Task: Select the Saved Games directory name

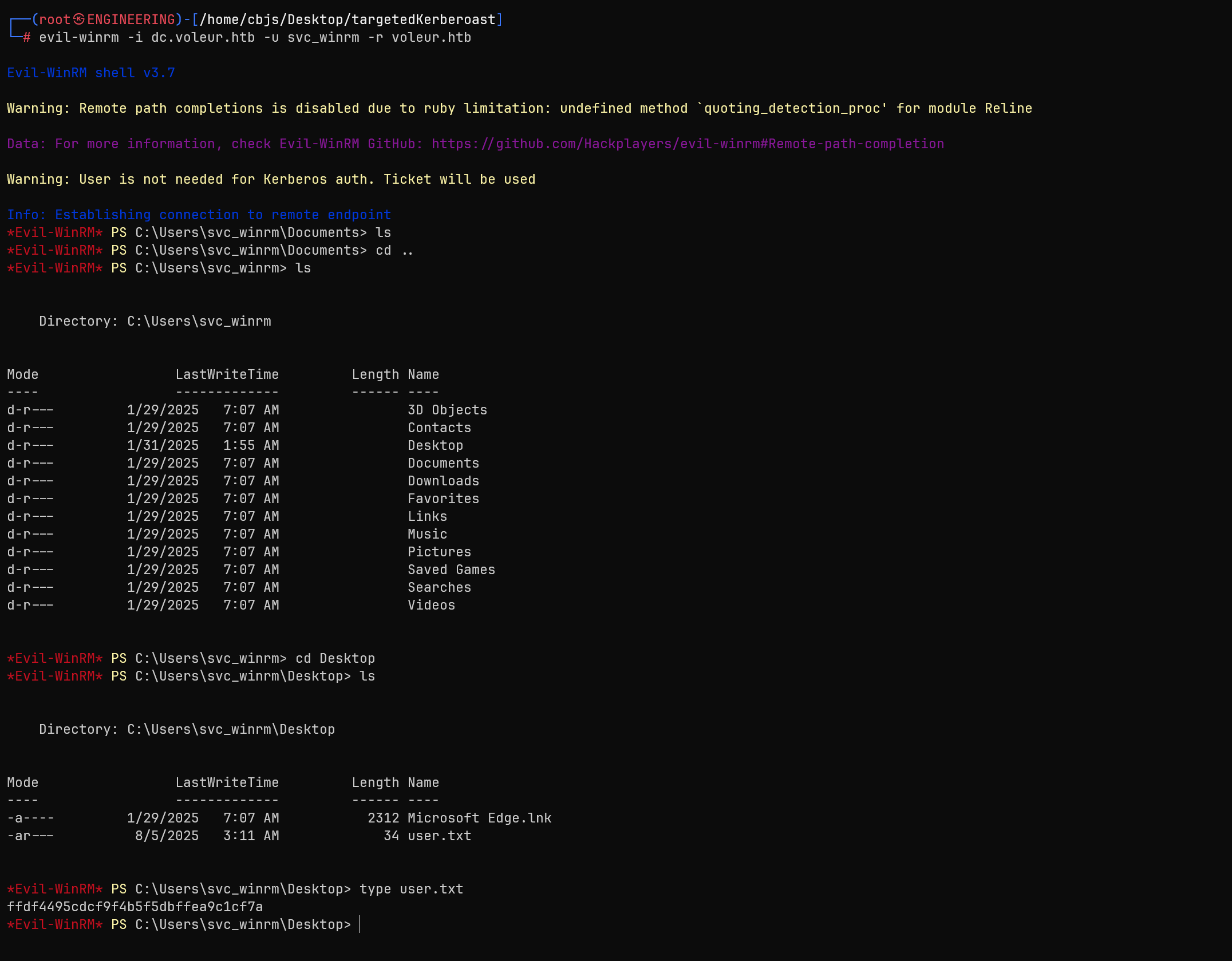Action: (x=452, y=570)
